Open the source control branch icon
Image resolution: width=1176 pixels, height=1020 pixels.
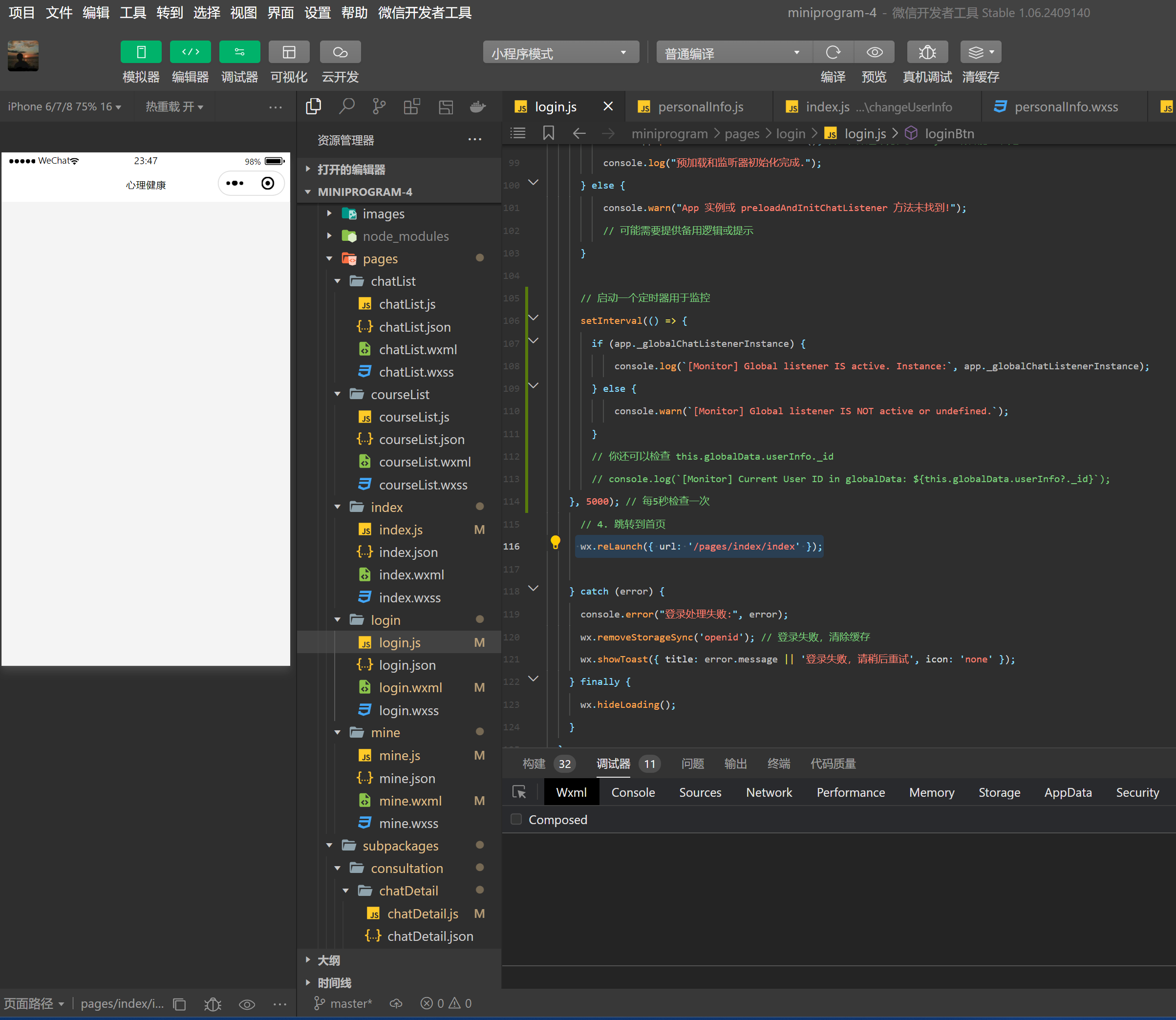(x=379, y=106)
